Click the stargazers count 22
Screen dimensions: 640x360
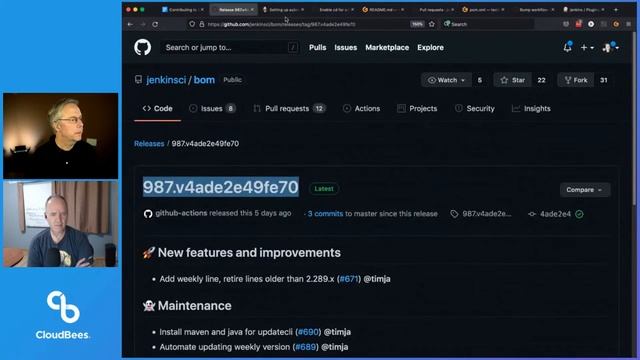point(542,80)
